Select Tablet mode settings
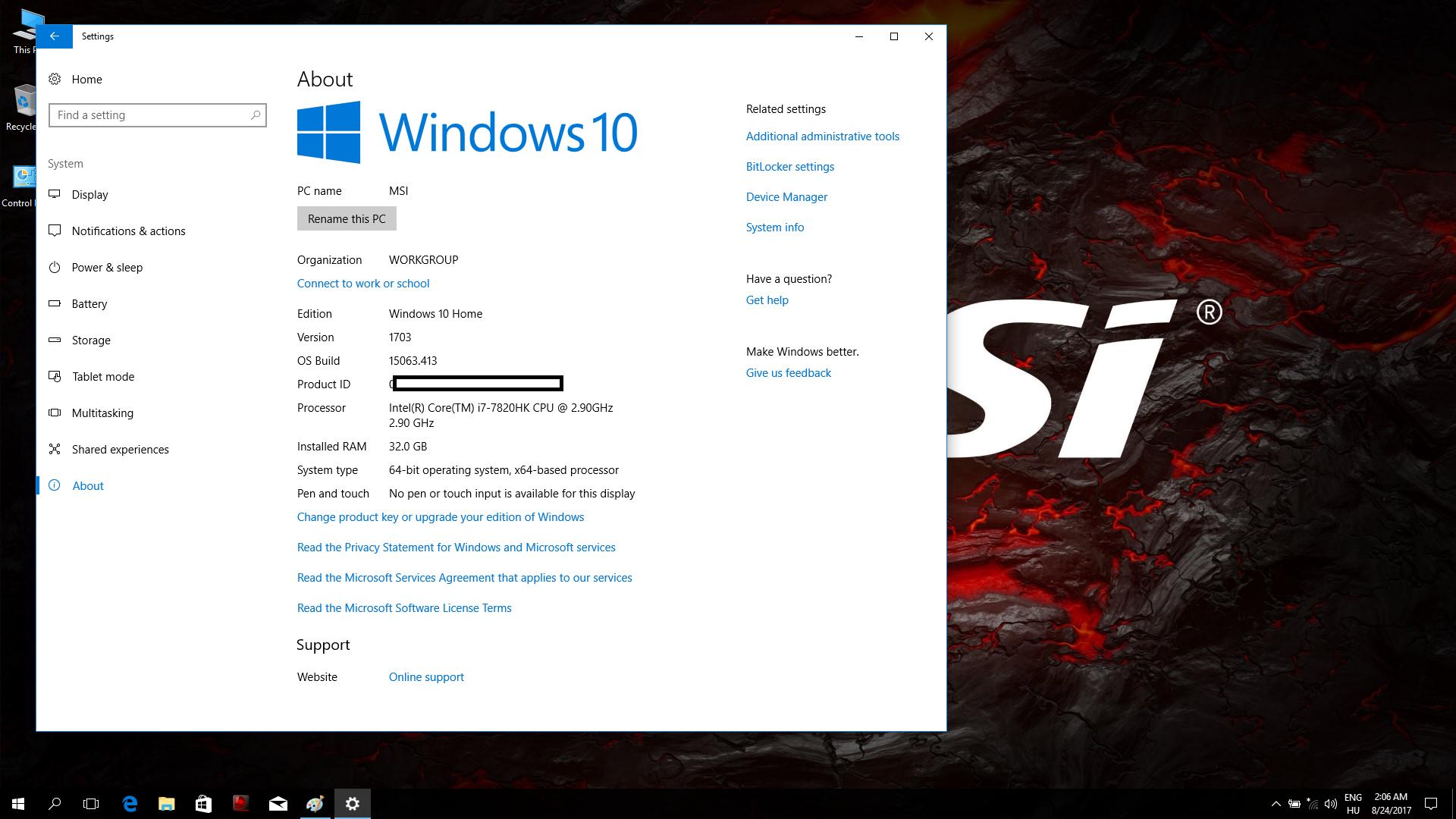The image size is (1456, 819). pos(102,376)
